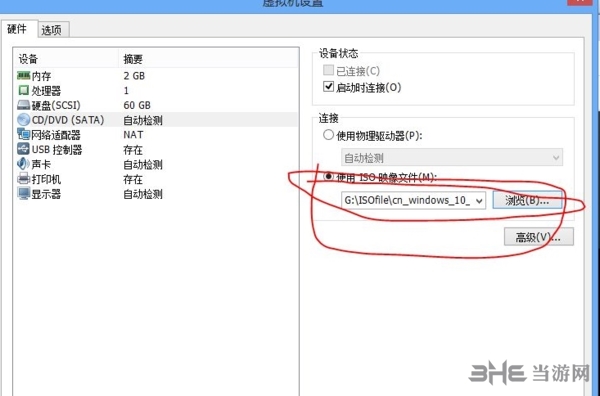Image resolution: width=600 pixels, height=396 pixels.
Task: Open 高级(V)... advanced settings
Action: pyautogui.click(x=538, y=237)
